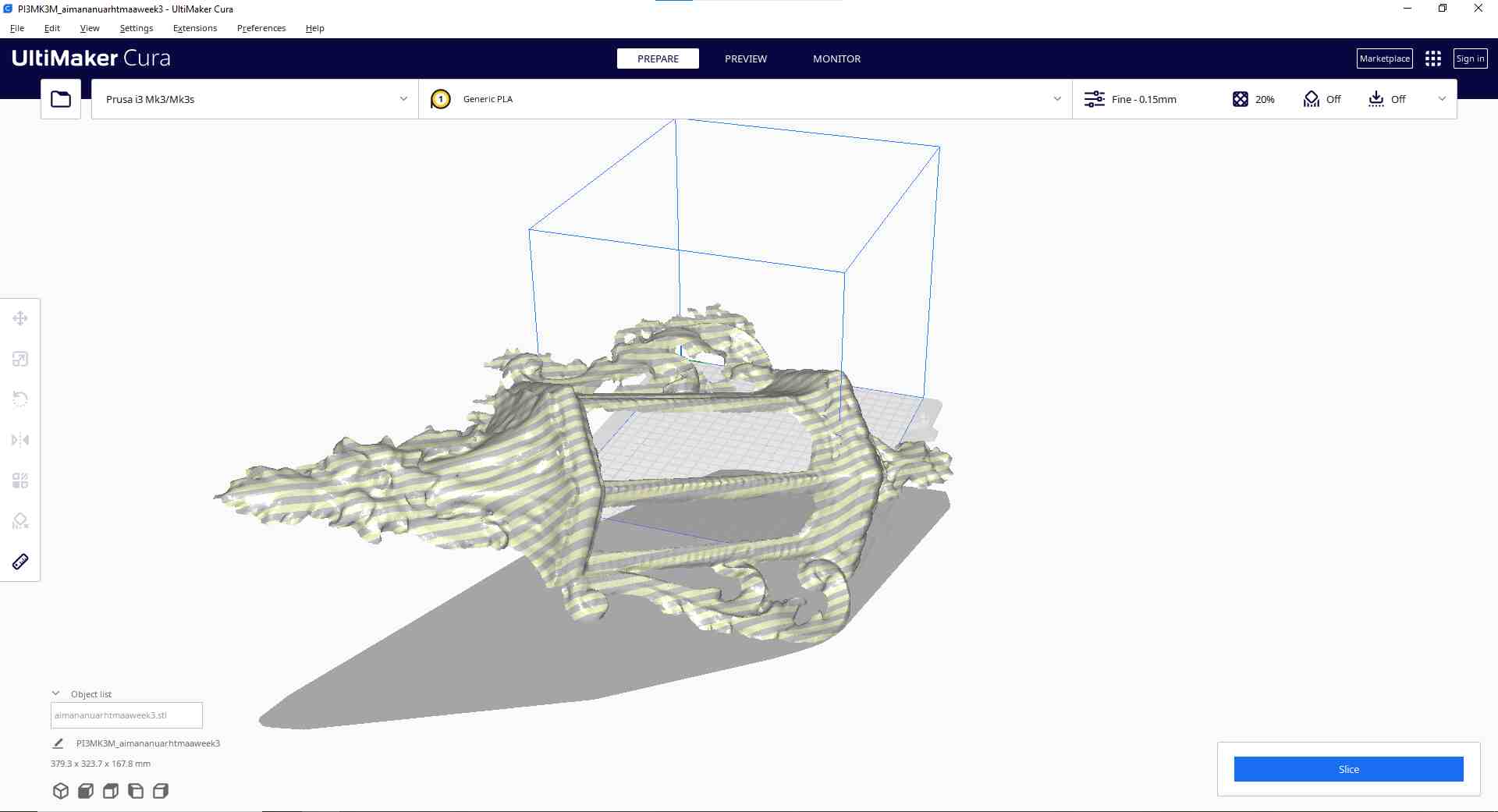Collapse the Object list
Screen dimensions: 1498x812
pyautogui.click(x=56, y=693)
